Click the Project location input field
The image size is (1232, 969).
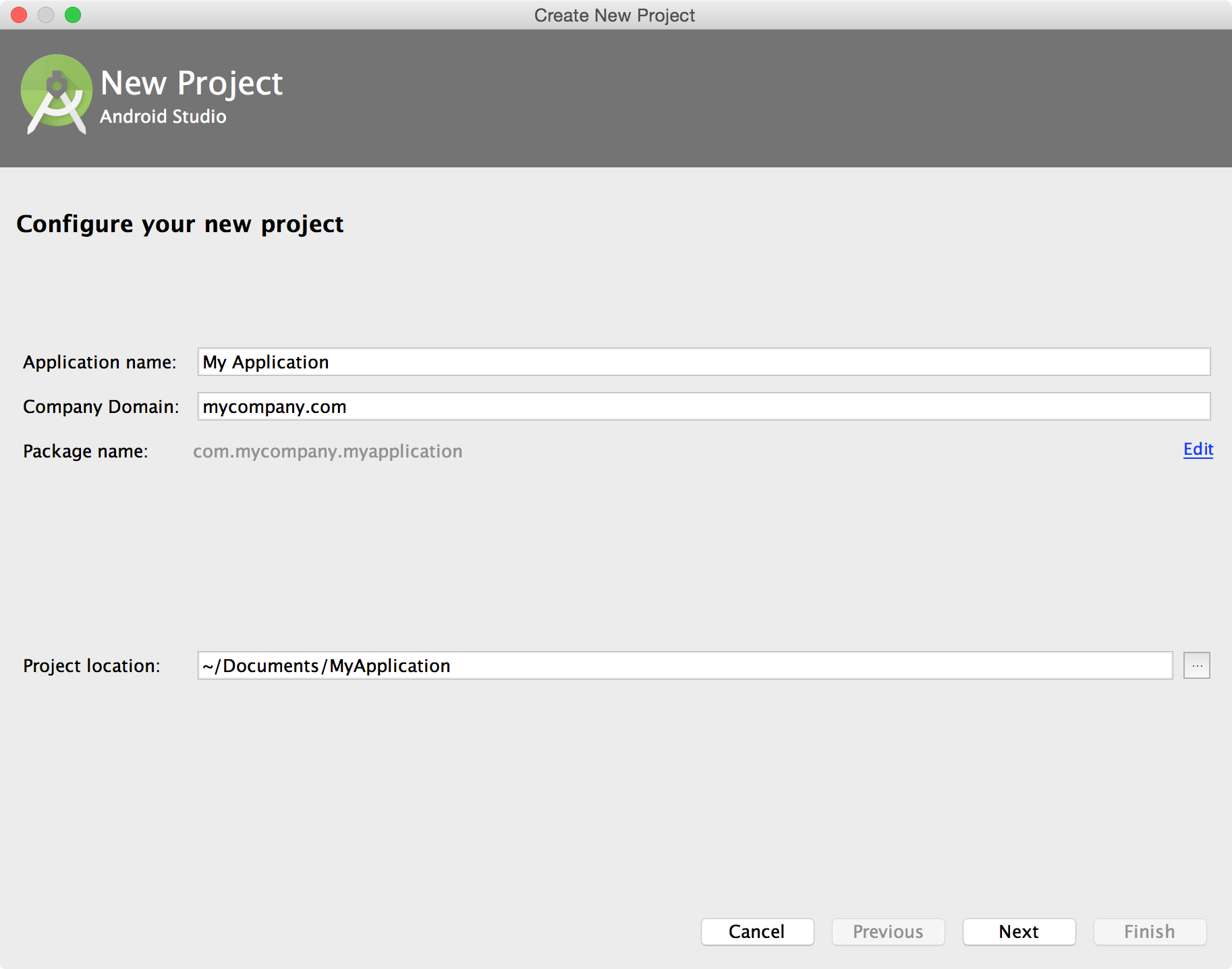click(685, 665)
